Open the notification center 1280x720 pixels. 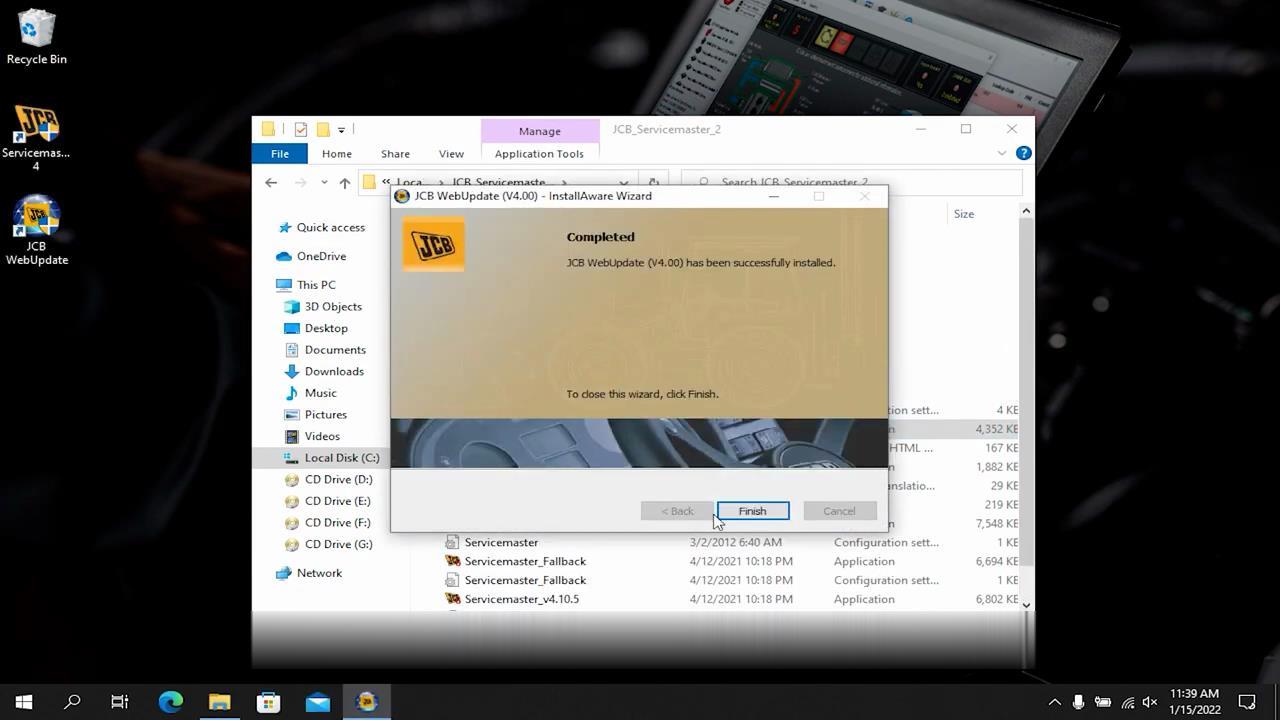click(x=1247, y=702)
